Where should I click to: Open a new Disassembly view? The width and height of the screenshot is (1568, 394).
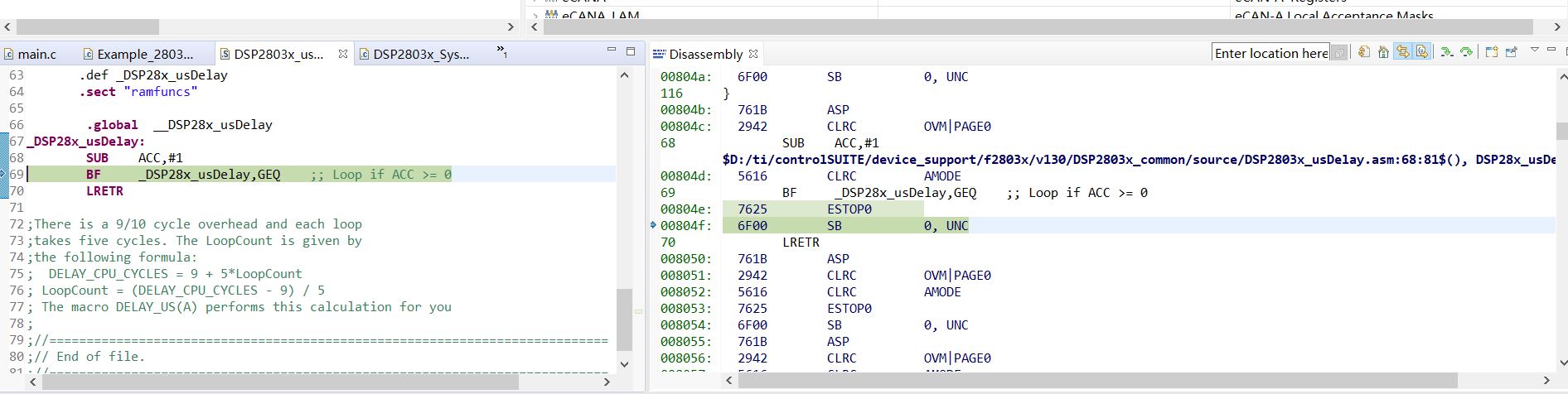[1491, 52]
